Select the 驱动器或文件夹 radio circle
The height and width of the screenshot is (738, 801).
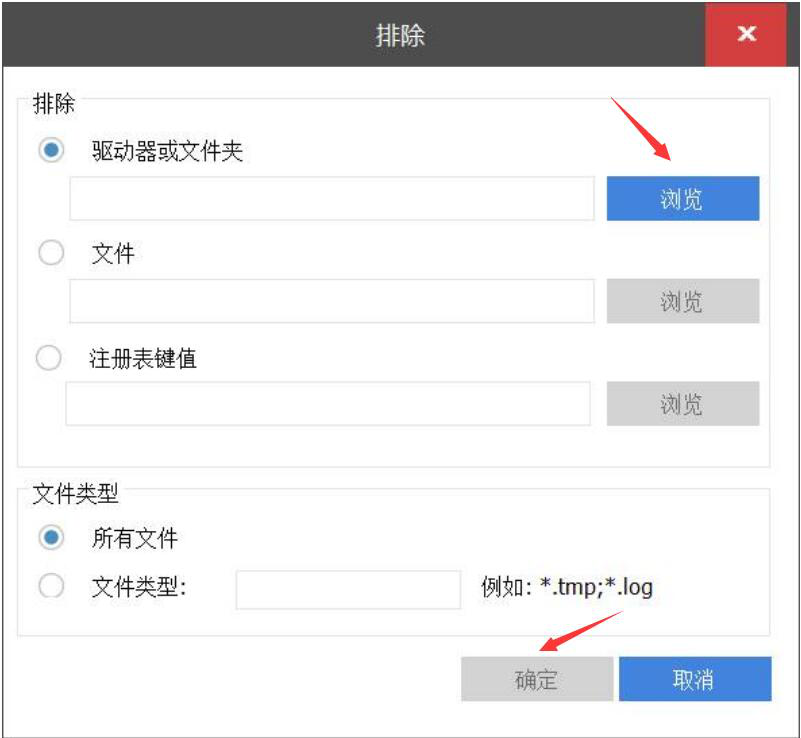coord(50,151)
